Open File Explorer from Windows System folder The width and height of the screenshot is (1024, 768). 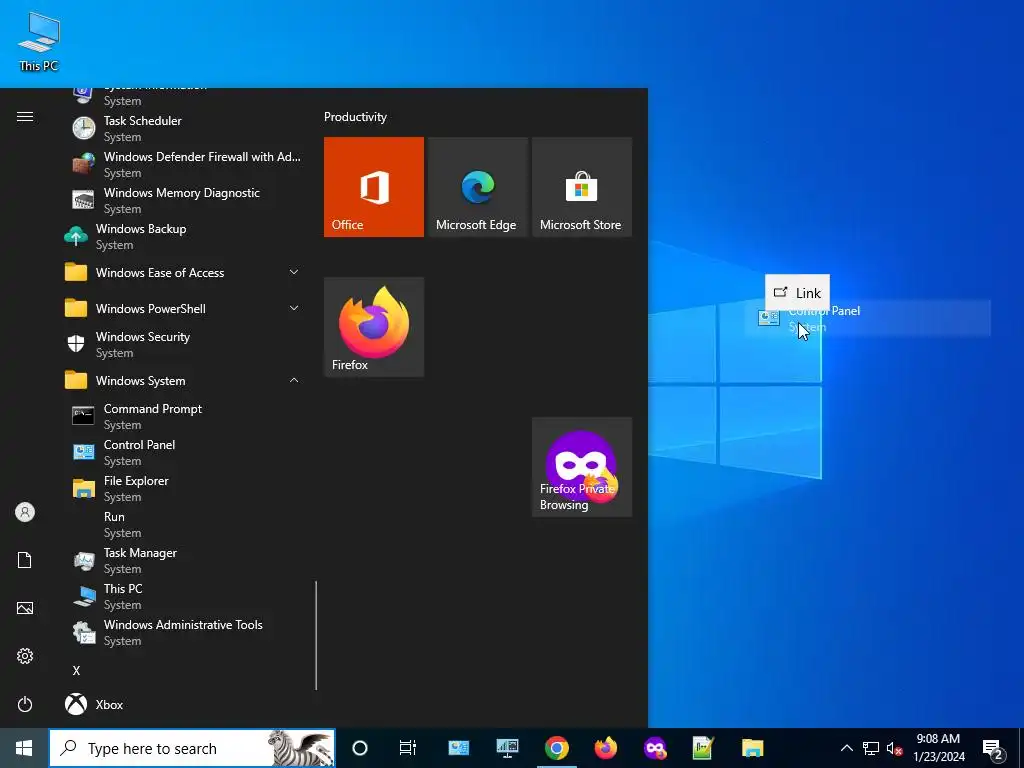(x=184, y=488)
